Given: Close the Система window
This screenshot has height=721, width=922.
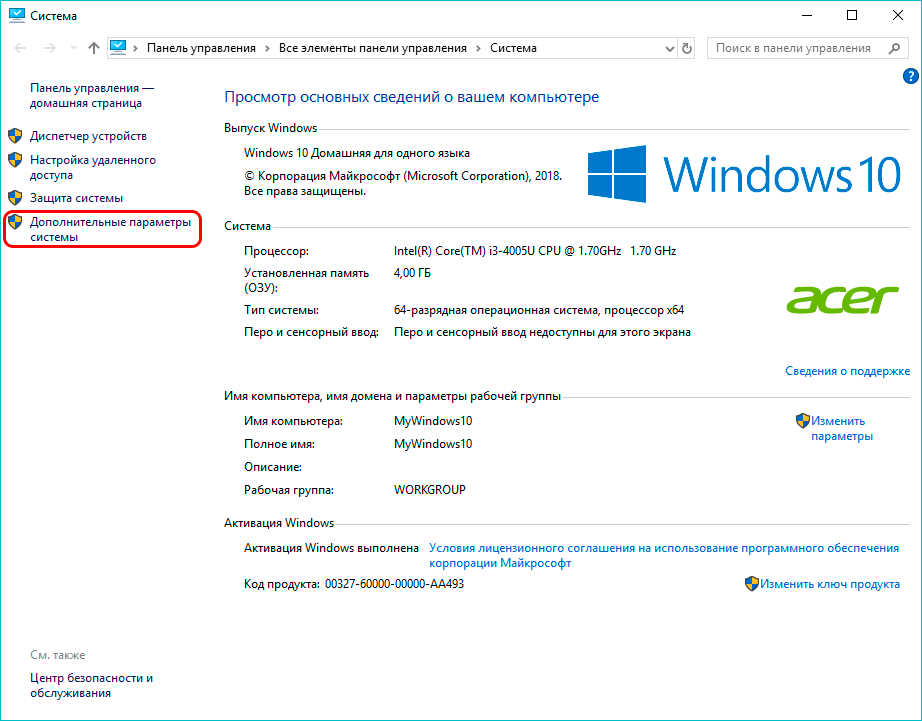Looking at the screenshot, I should click(897, 16).
